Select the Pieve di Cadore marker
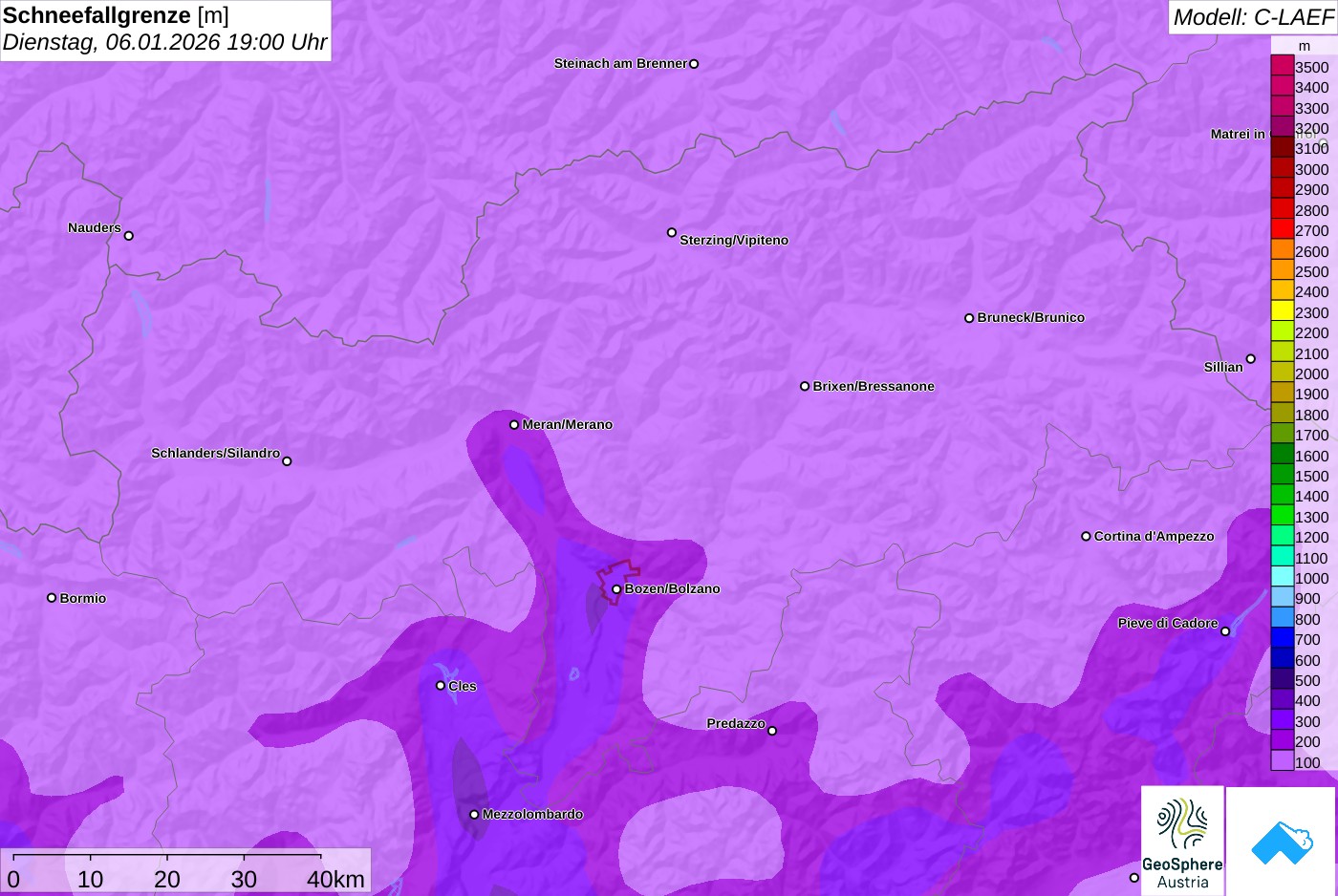This screenshot has width=1338, height=896. click(x=1225, y=631)
